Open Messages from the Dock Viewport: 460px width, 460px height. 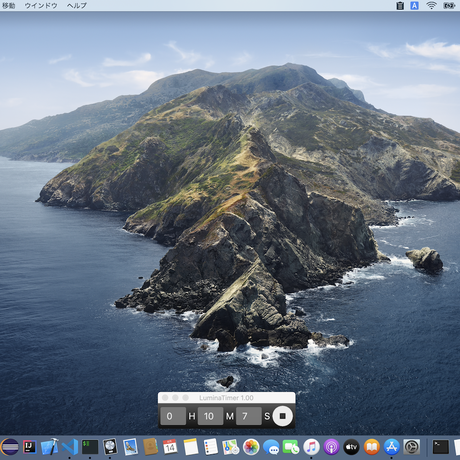click(271, 447)
